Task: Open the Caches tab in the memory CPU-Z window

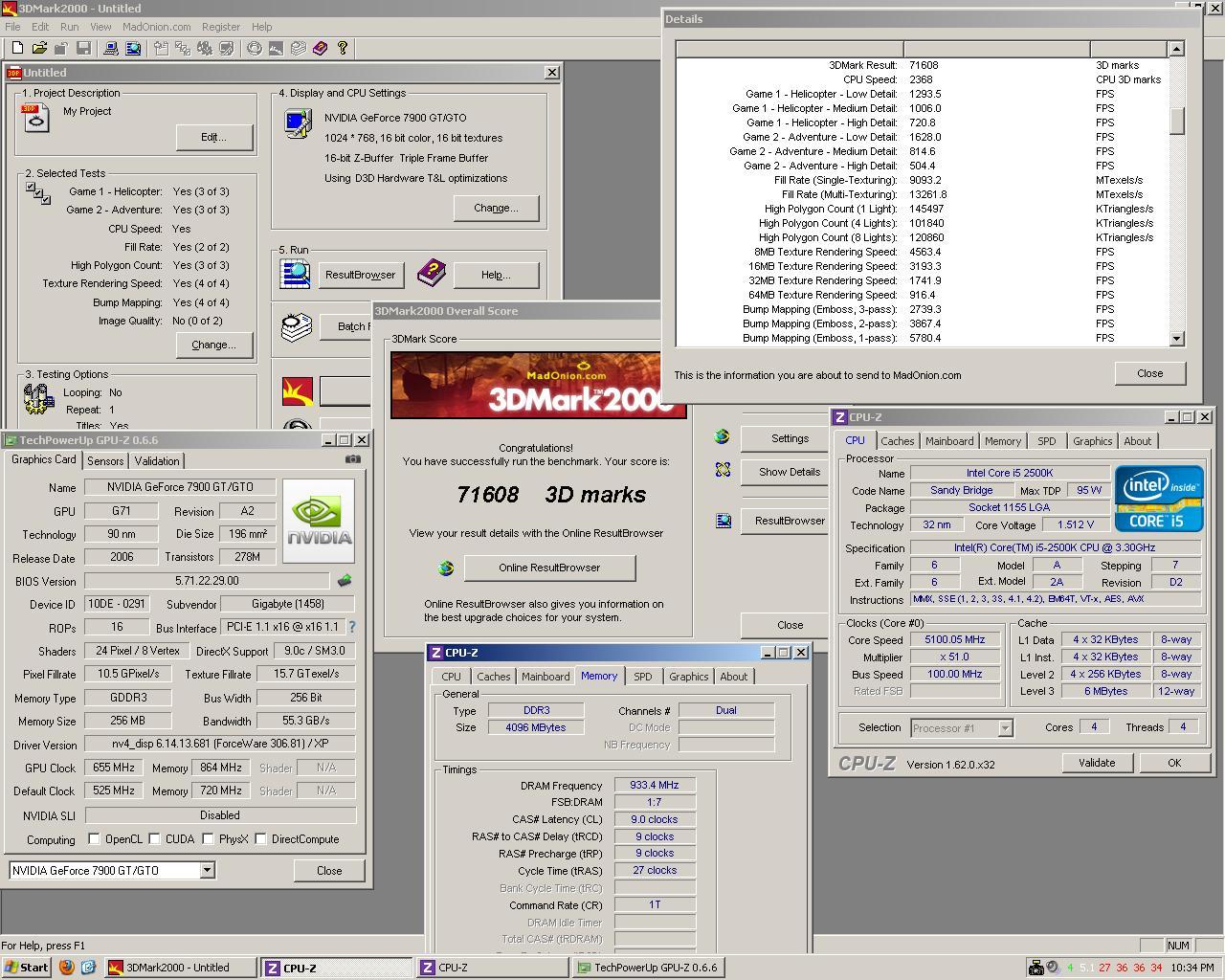Action: click(493, 677)
